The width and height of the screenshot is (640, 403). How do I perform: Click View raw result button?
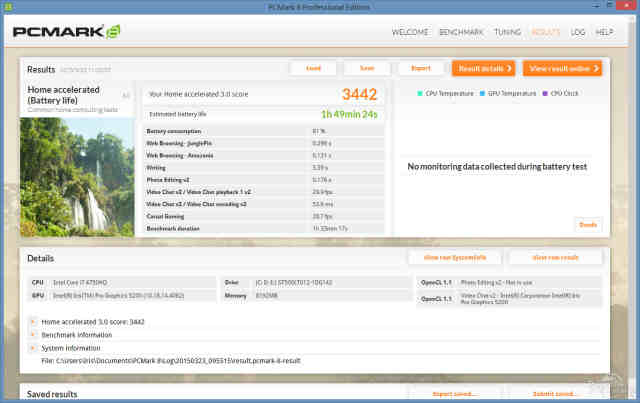tap(556, 258)
